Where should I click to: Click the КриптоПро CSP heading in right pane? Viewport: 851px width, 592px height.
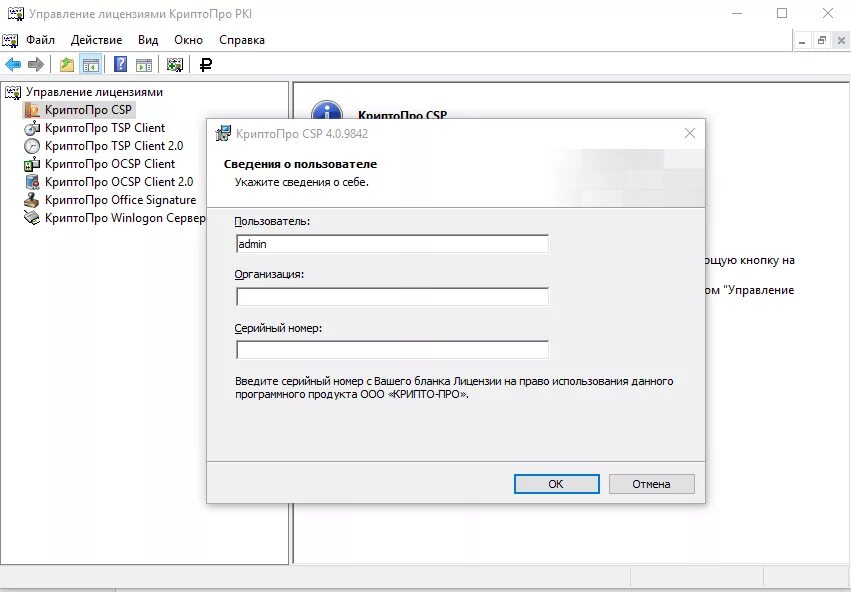pos(403,114)
